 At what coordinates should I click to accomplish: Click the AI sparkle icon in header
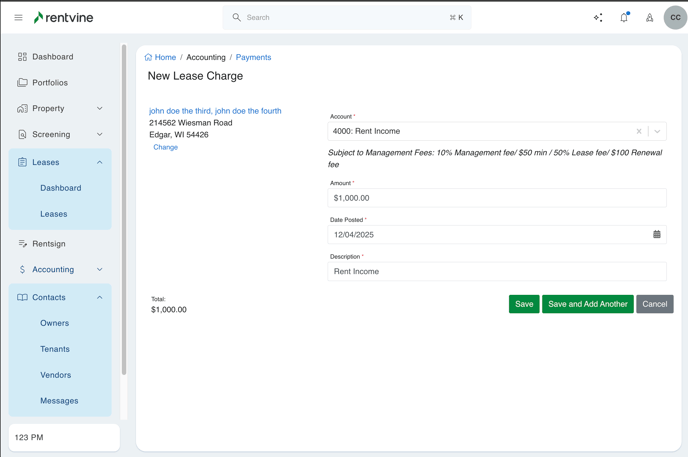pyautogui.click(x=598, y=17)
